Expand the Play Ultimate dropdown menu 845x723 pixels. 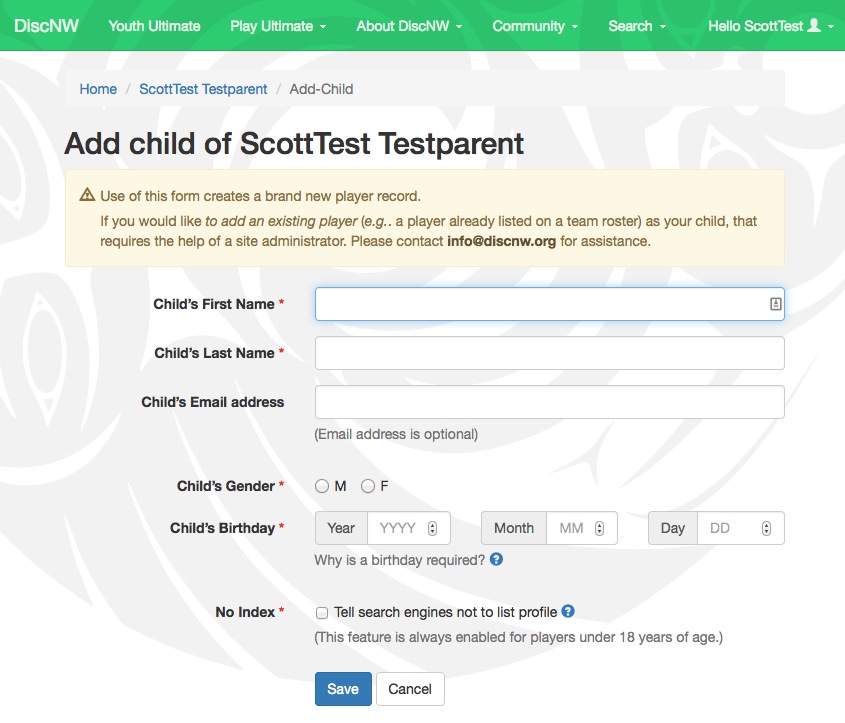click(278, 26)
